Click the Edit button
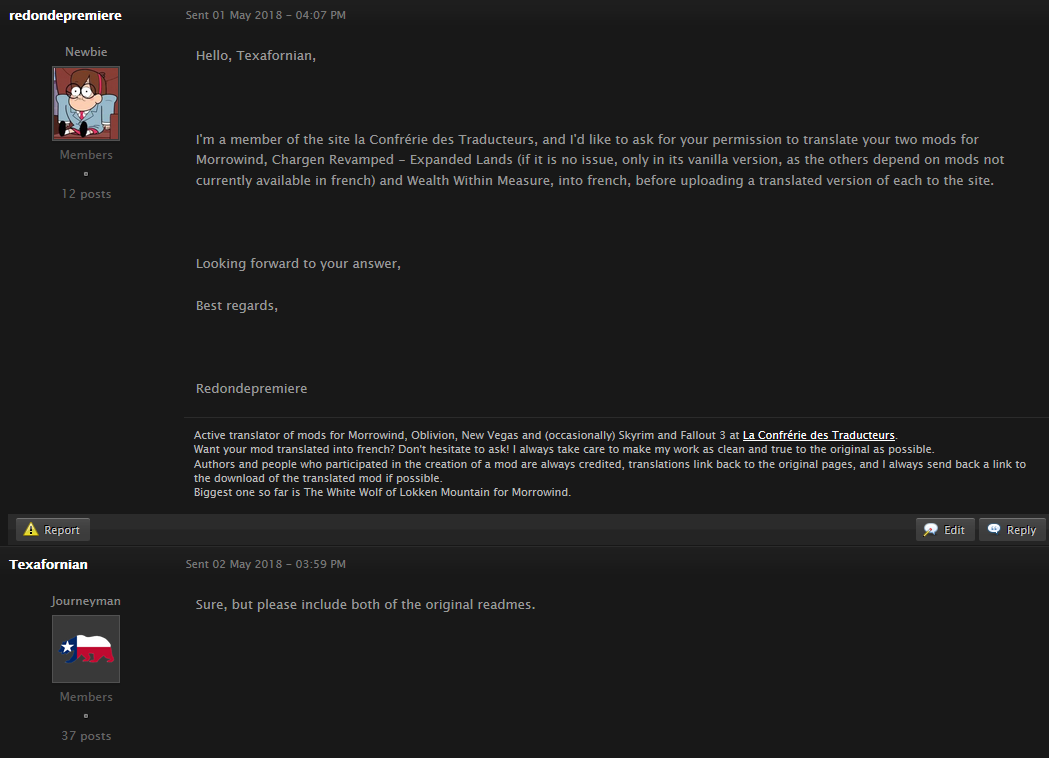1049x758 pixels. (x=945, y=529)
